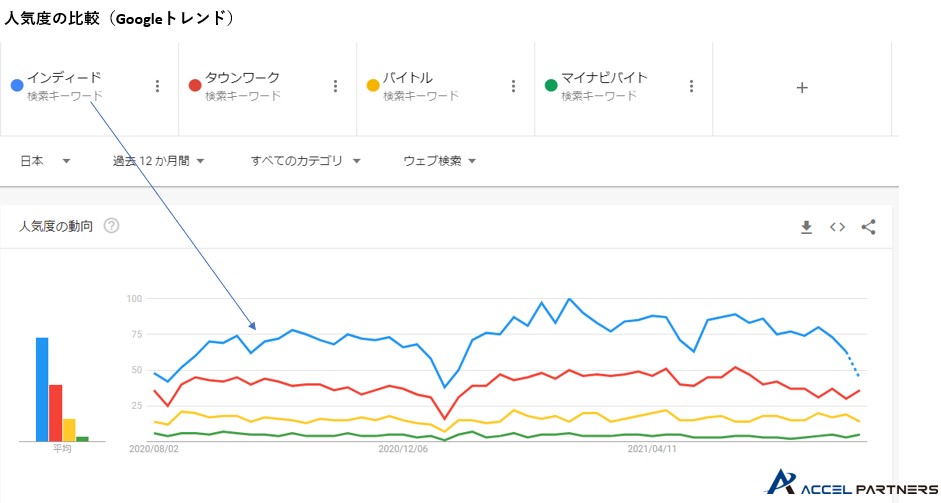Open the embed code icon for chart

coord(837,227)
